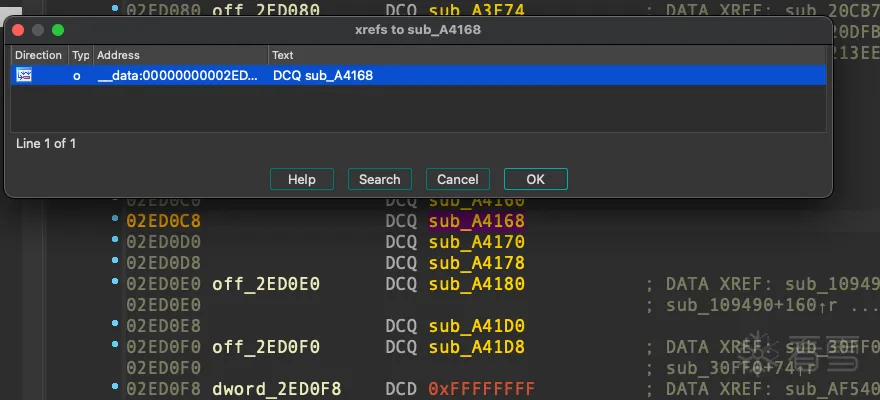Sort xrefs by Direction column header
Screen dimensions: 880x400
[x=38, y=55]
